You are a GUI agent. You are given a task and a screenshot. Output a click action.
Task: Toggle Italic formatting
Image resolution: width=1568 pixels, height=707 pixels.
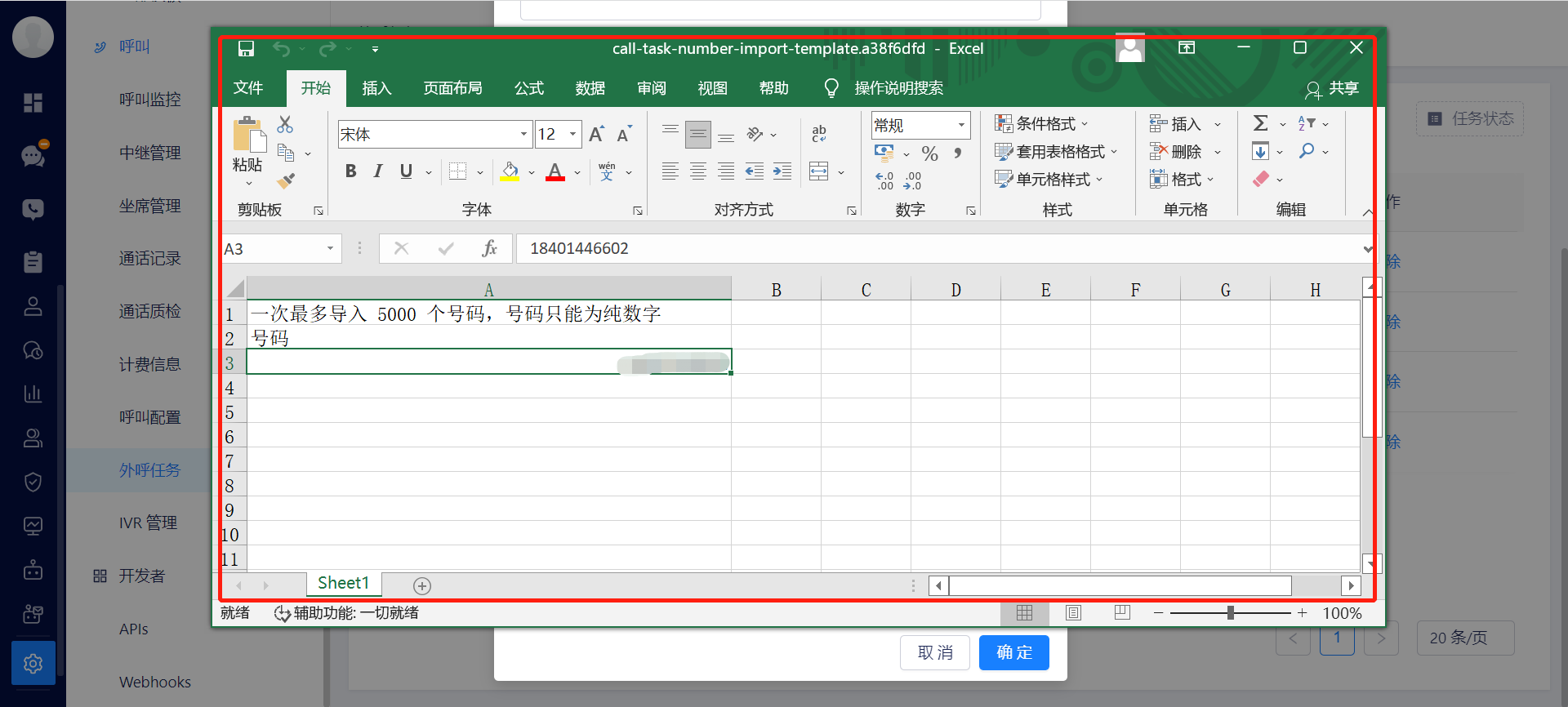coord(377,171)
